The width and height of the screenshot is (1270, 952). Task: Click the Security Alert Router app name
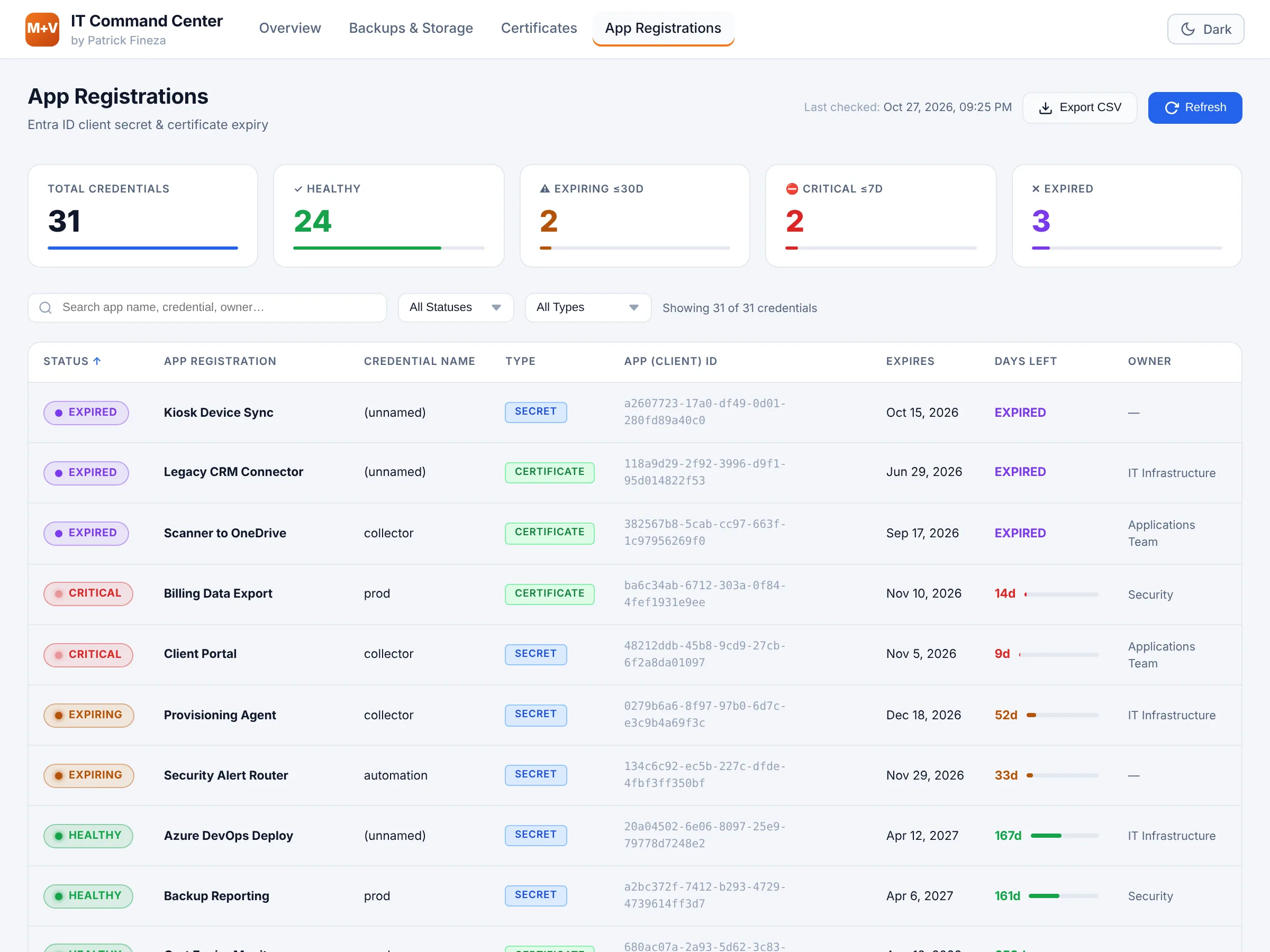[225, 775]
